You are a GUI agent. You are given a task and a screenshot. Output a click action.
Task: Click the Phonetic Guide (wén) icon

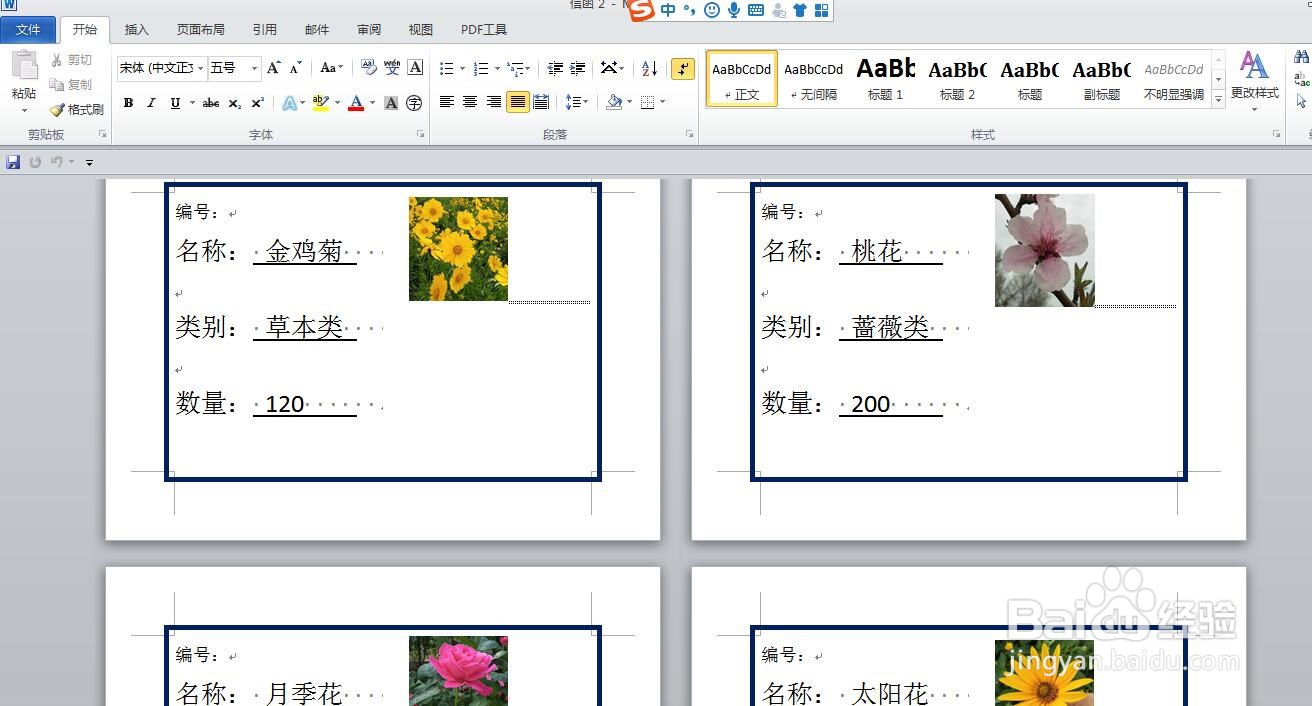pyautogui.click(x=392, y=68)
